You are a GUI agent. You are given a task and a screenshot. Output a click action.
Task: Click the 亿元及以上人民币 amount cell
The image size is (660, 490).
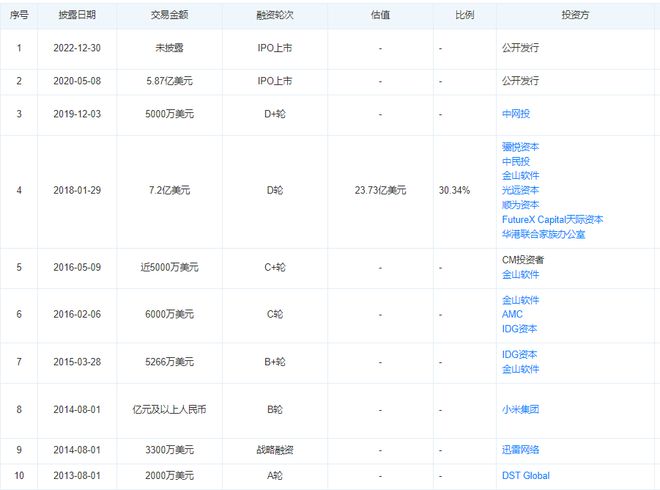(x=170, y=409)
